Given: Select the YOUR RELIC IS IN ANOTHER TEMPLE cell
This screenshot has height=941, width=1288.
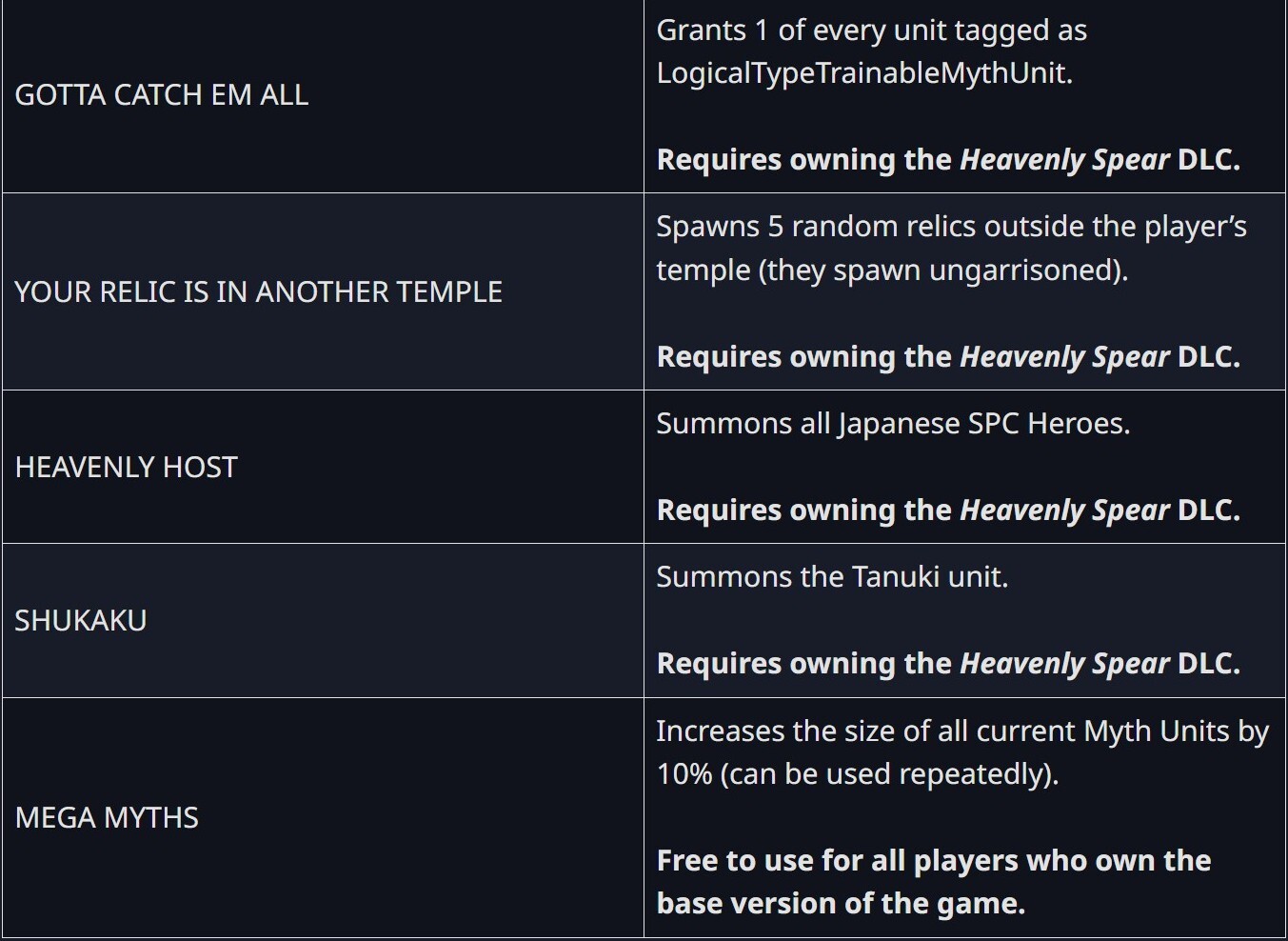Looking at the screenshot, I should point(258,292).
